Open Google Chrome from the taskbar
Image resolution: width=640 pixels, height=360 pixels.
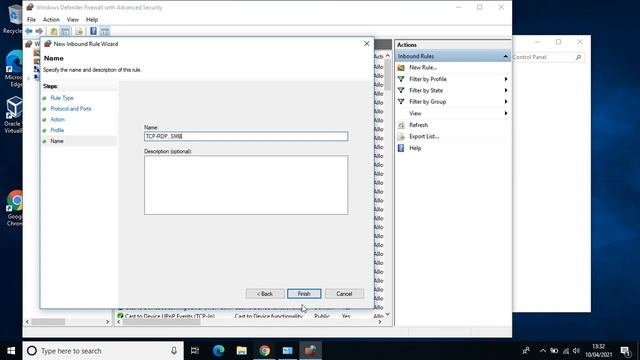(264, 351)
